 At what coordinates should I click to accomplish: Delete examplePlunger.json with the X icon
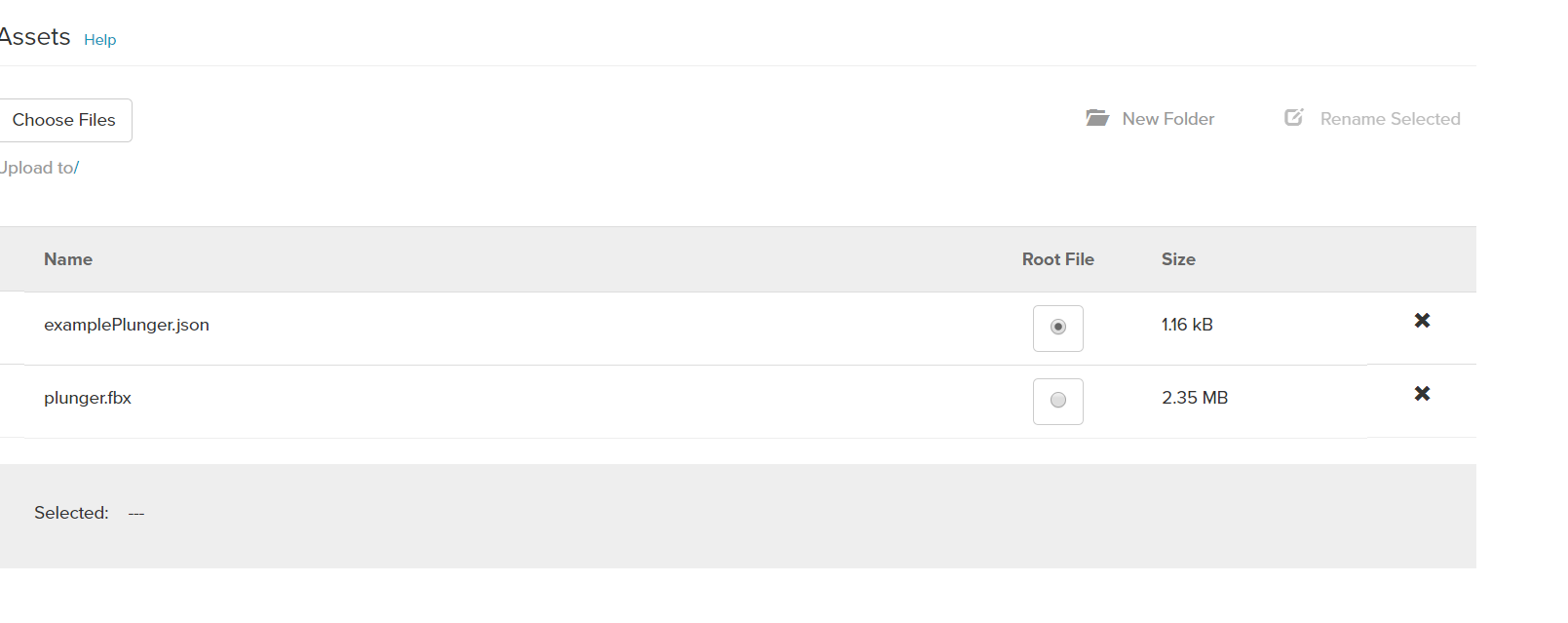(1422, 321)
